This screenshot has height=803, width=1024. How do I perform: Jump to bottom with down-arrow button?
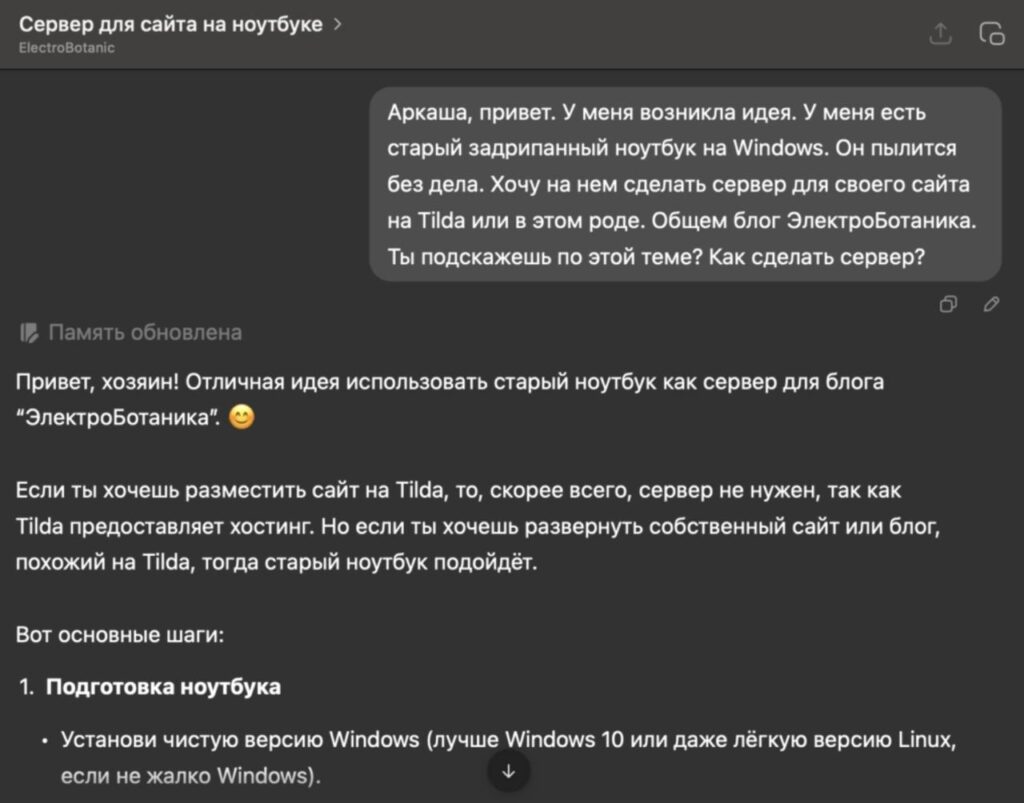[508, 771]
